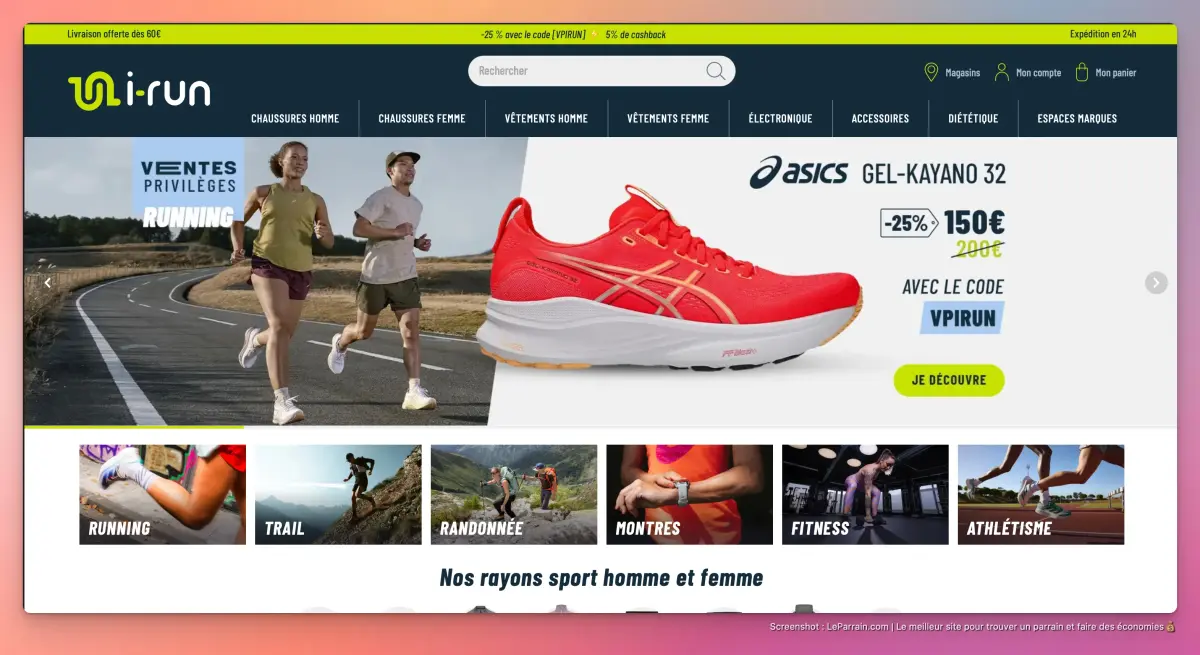The width and height of the screenshot is (1200, 655).
Task: Expand the Vêtements Femme menu
Action: [668, 118]
